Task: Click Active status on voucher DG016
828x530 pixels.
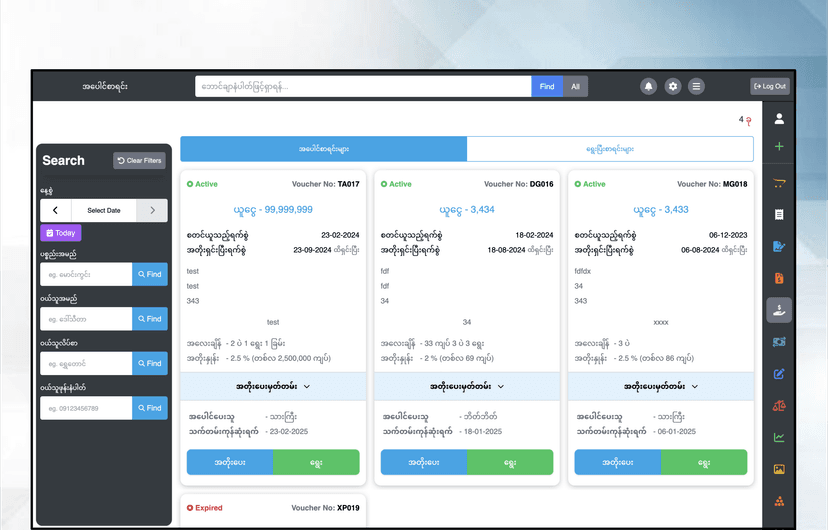Action: click(396, 184)
